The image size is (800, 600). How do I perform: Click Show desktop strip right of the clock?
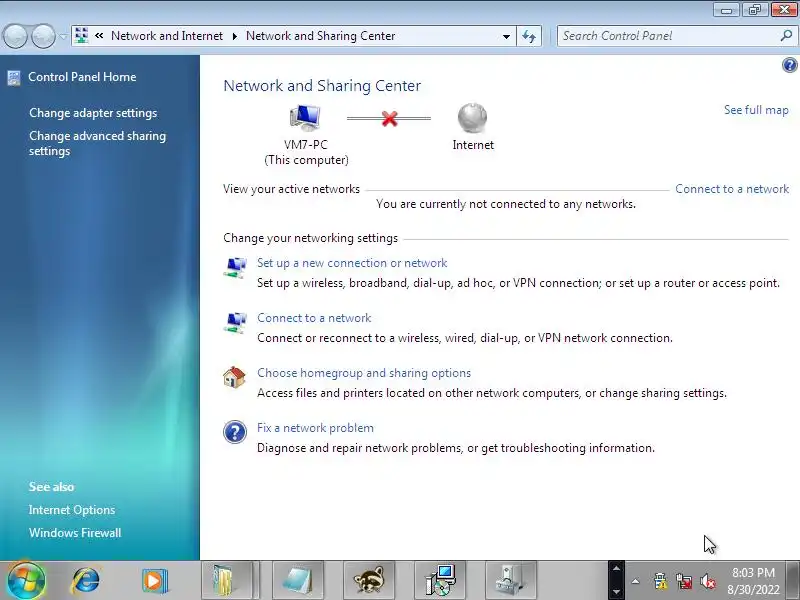793,581
